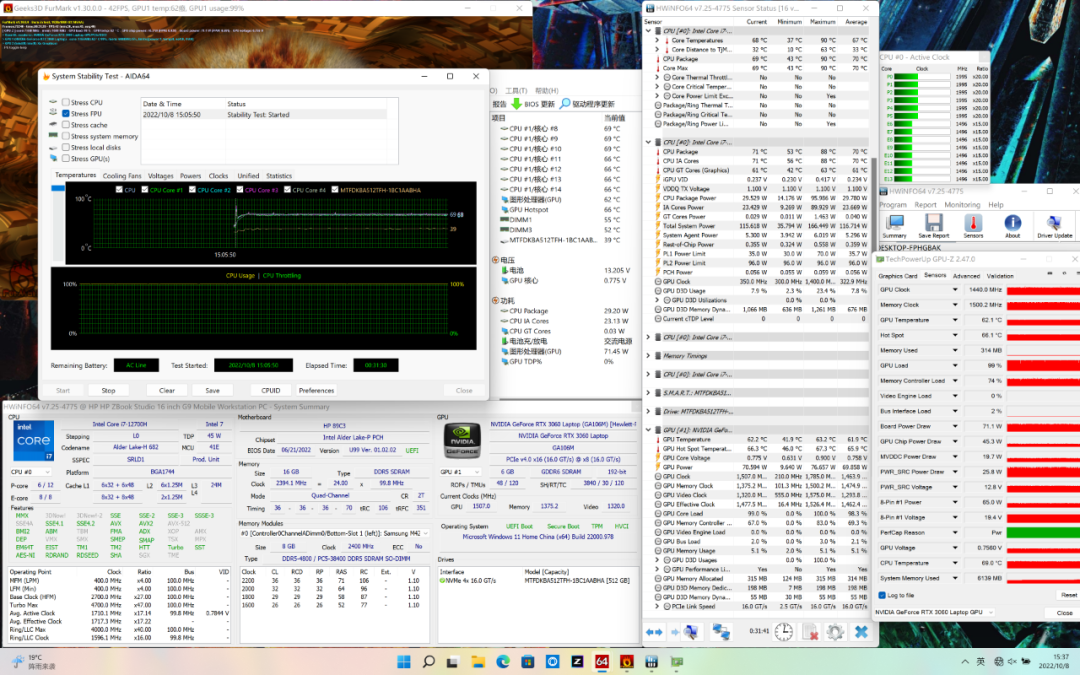Viewport: 1080px width, 675px height.
Task: Open the GPU Load sensor dropdown in GPU-Z
Action: point(955,366)
